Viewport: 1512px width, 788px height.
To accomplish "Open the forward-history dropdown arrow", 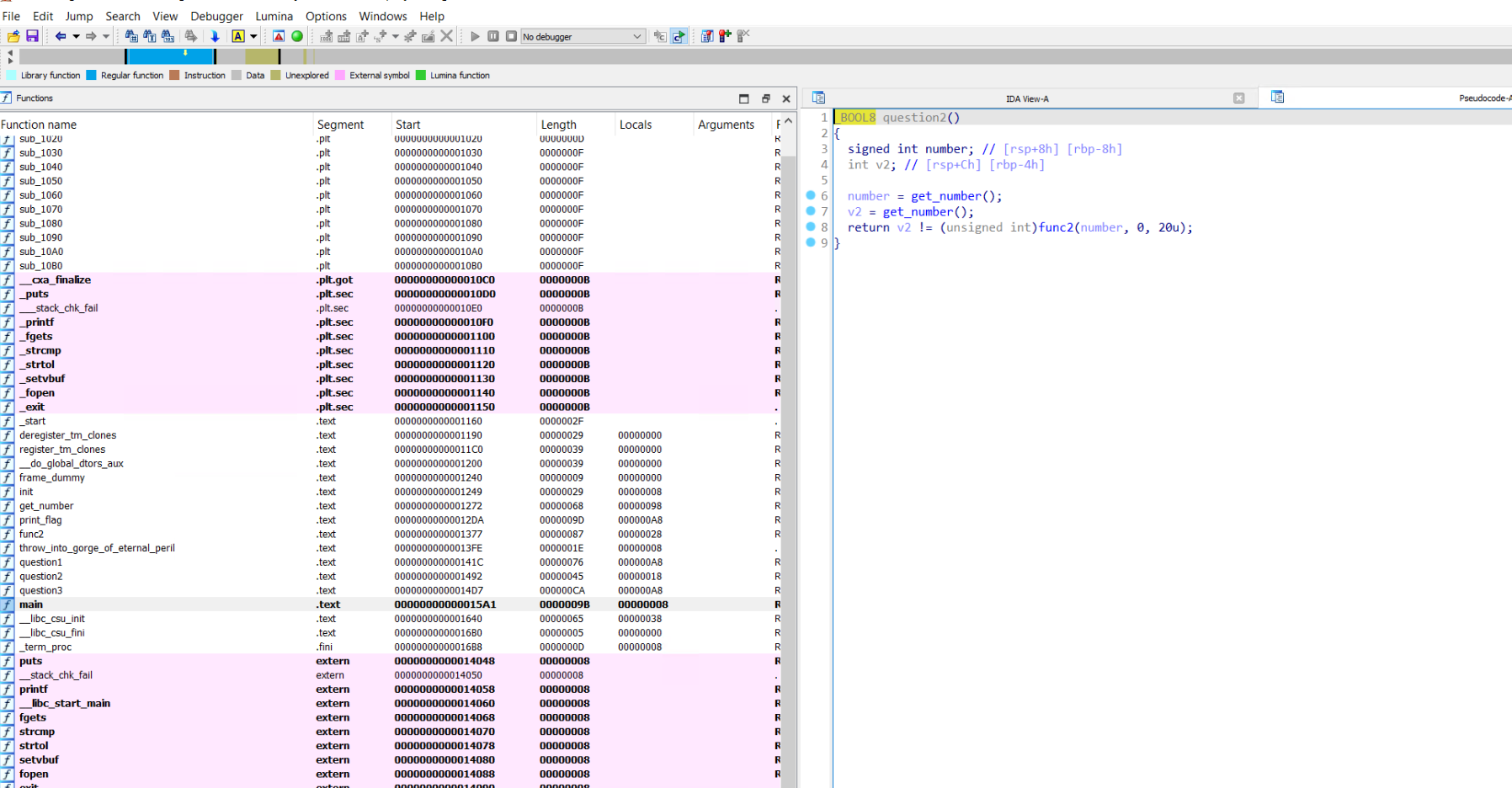I will point(106,36).
